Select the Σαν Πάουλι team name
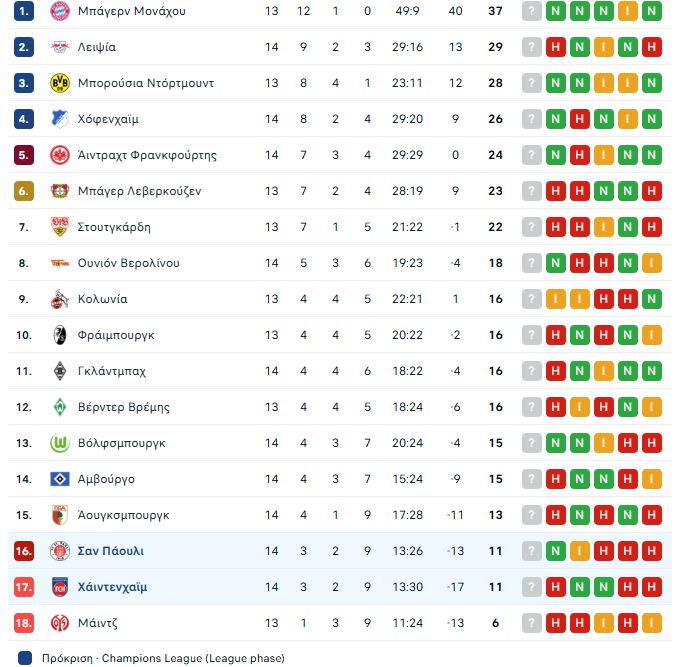The width and height of the screenshot is (683, 667). coord(110,551)
